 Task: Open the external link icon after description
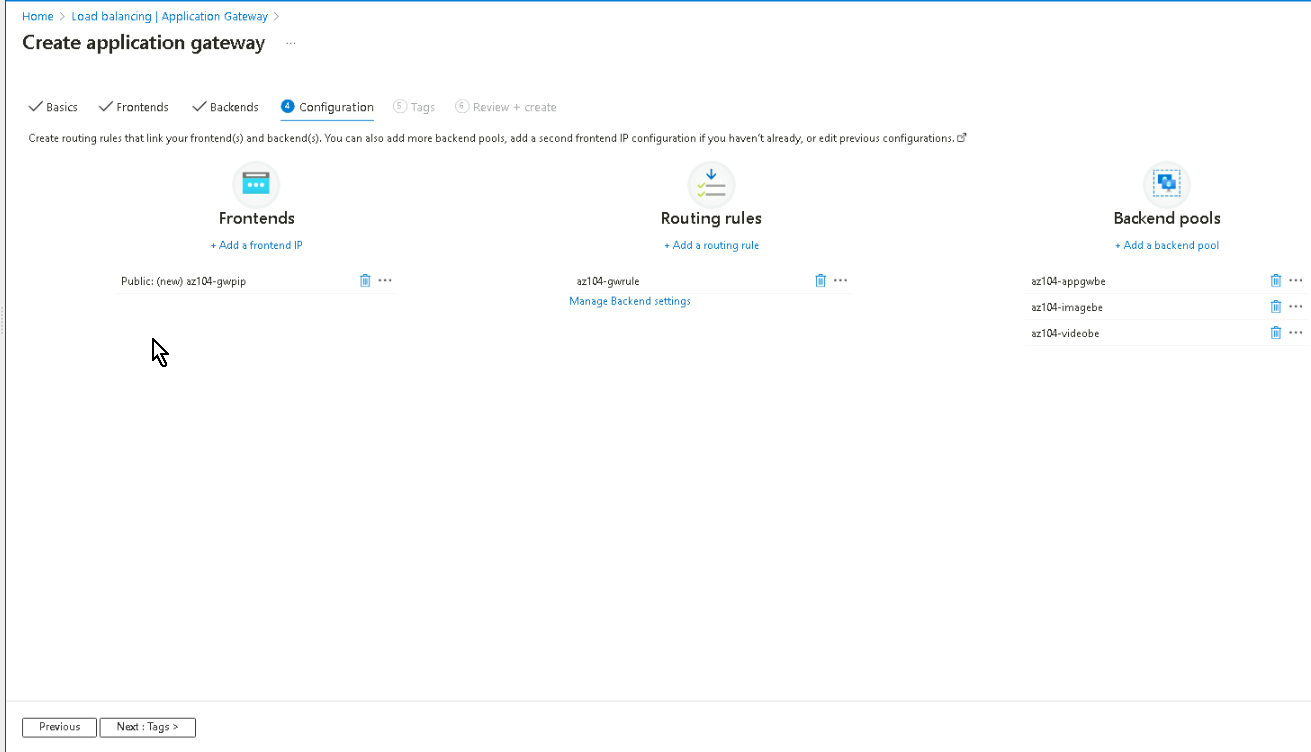pyautogui.click(x=962, y=138)
